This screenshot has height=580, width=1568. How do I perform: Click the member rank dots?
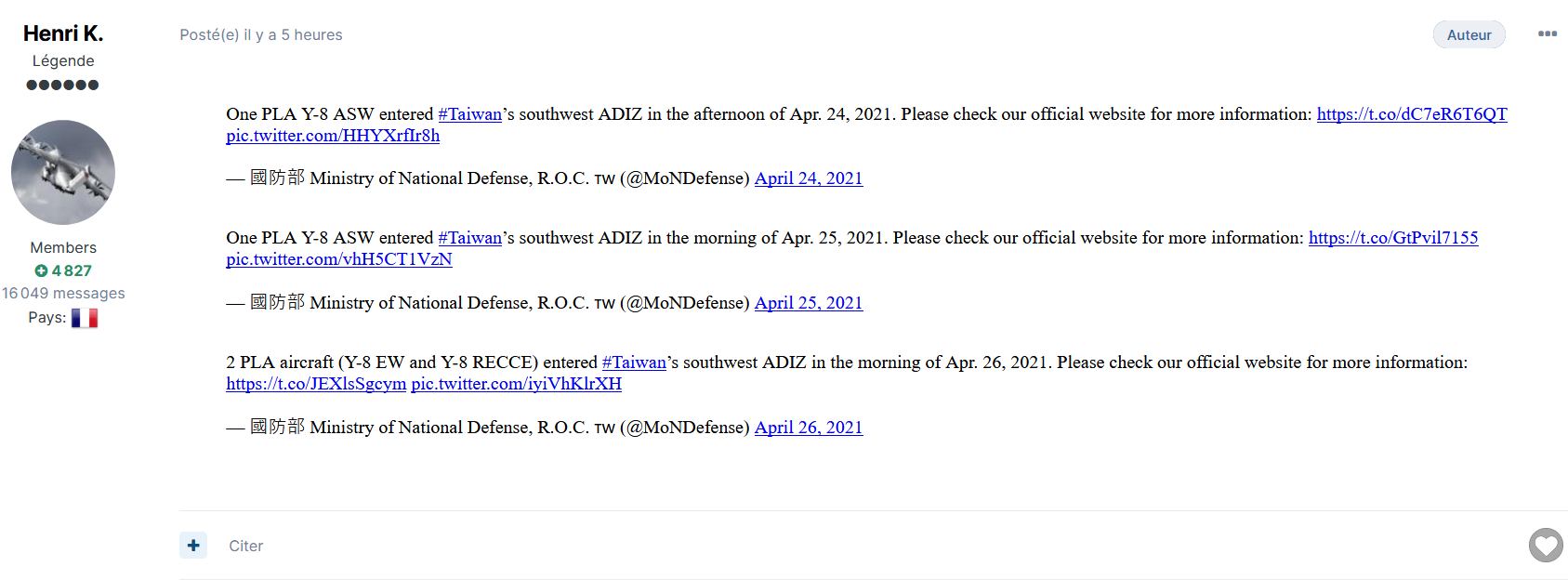tap(62, 85)
